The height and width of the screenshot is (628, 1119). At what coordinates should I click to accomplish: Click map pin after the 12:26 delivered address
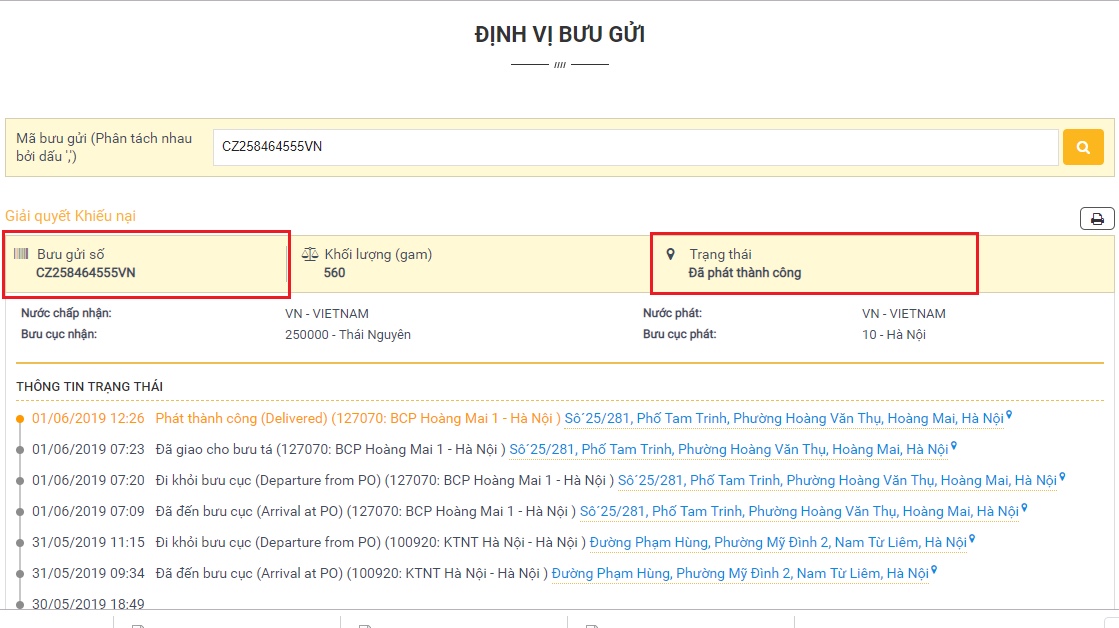1009,416
